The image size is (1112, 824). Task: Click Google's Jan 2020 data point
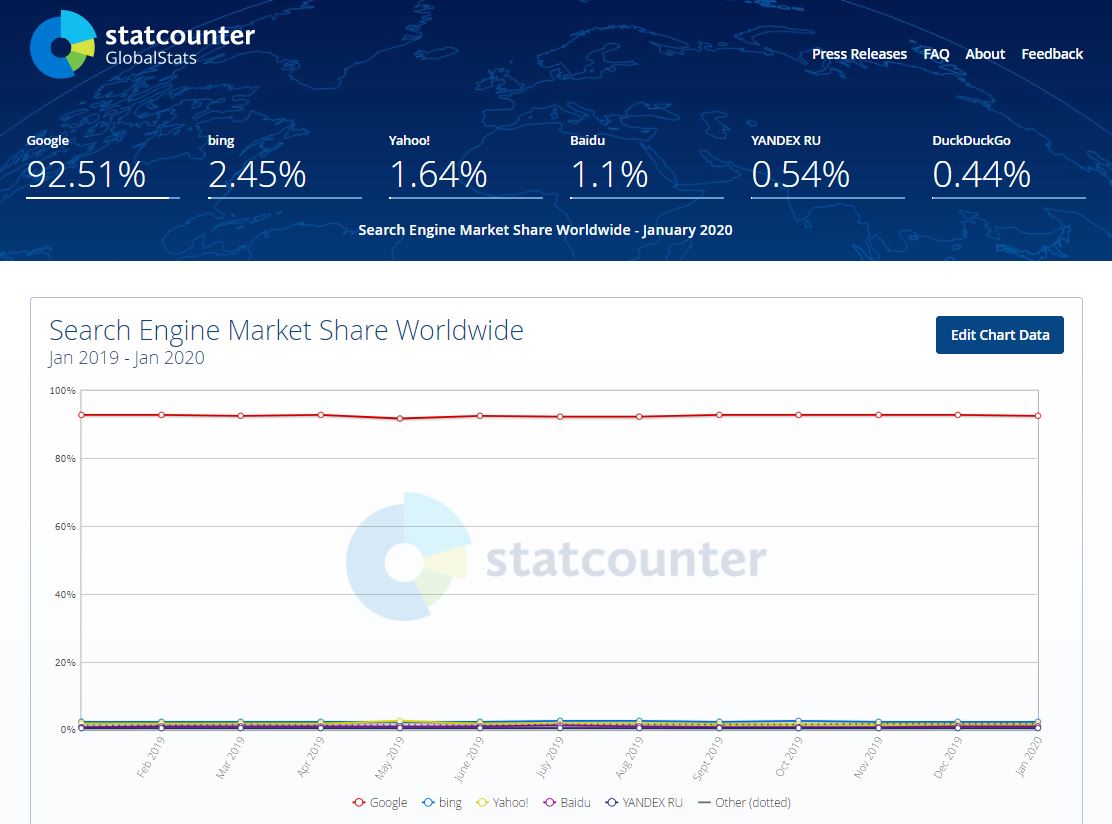(1038, 416)
